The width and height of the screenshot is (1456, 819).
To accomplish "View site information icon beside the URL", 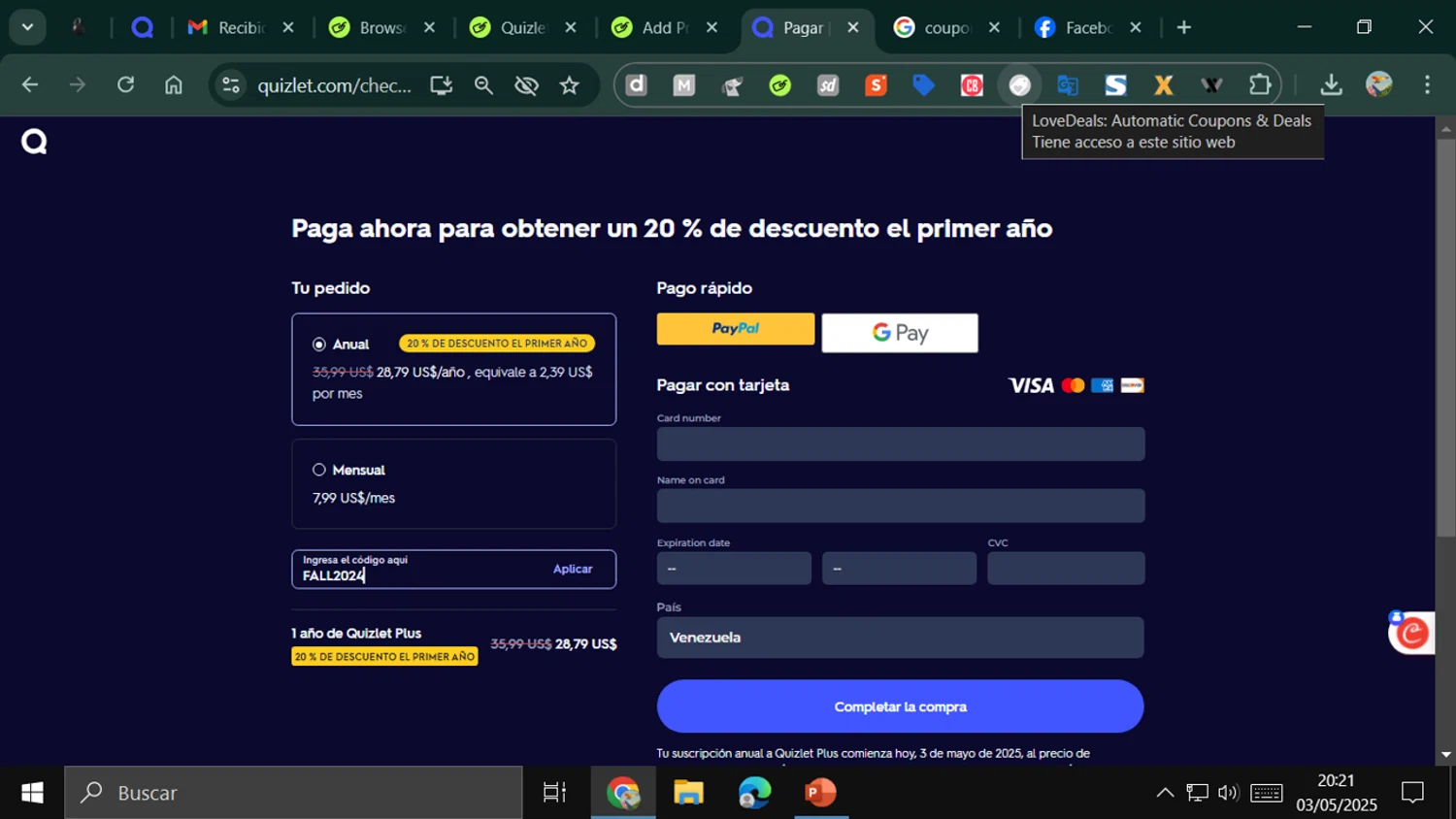I will click(x=231, y=85).
